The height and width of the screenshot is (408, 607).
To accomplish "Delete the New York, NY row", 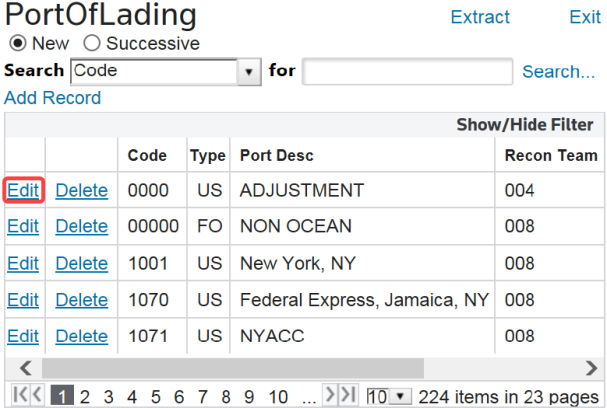I will [x=82, y=263].
